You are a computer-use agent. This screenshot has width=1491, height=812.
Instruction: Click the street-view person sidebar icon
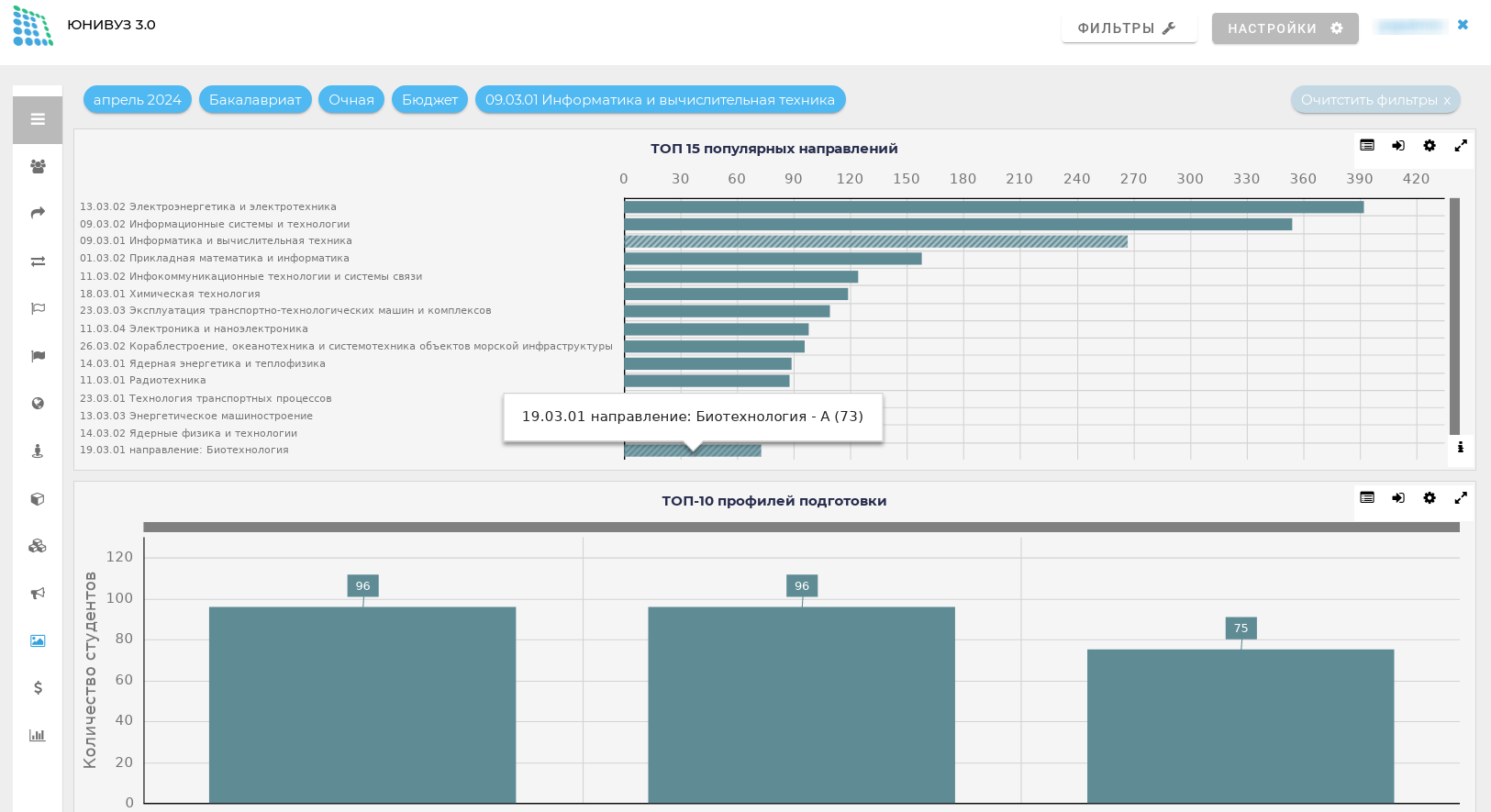[x=38, y=450]
